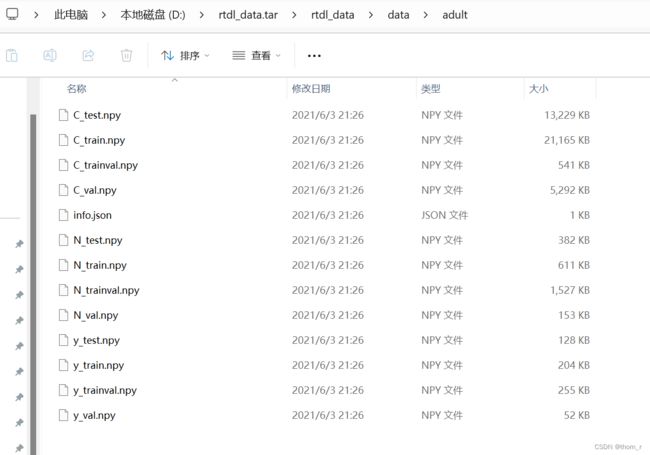Navigate to 此电脑 in breadcrumb
This screenshot has width=650, height=455.
pos(71,15)
